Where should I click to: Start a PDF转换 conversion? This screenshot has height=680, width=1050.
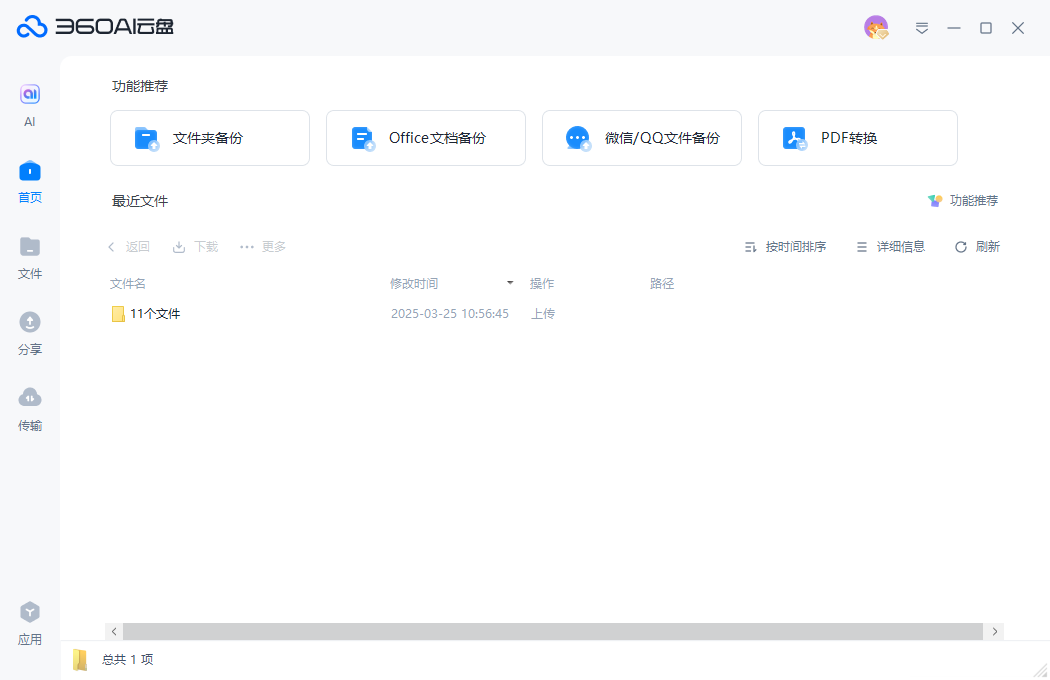(857, 137)
